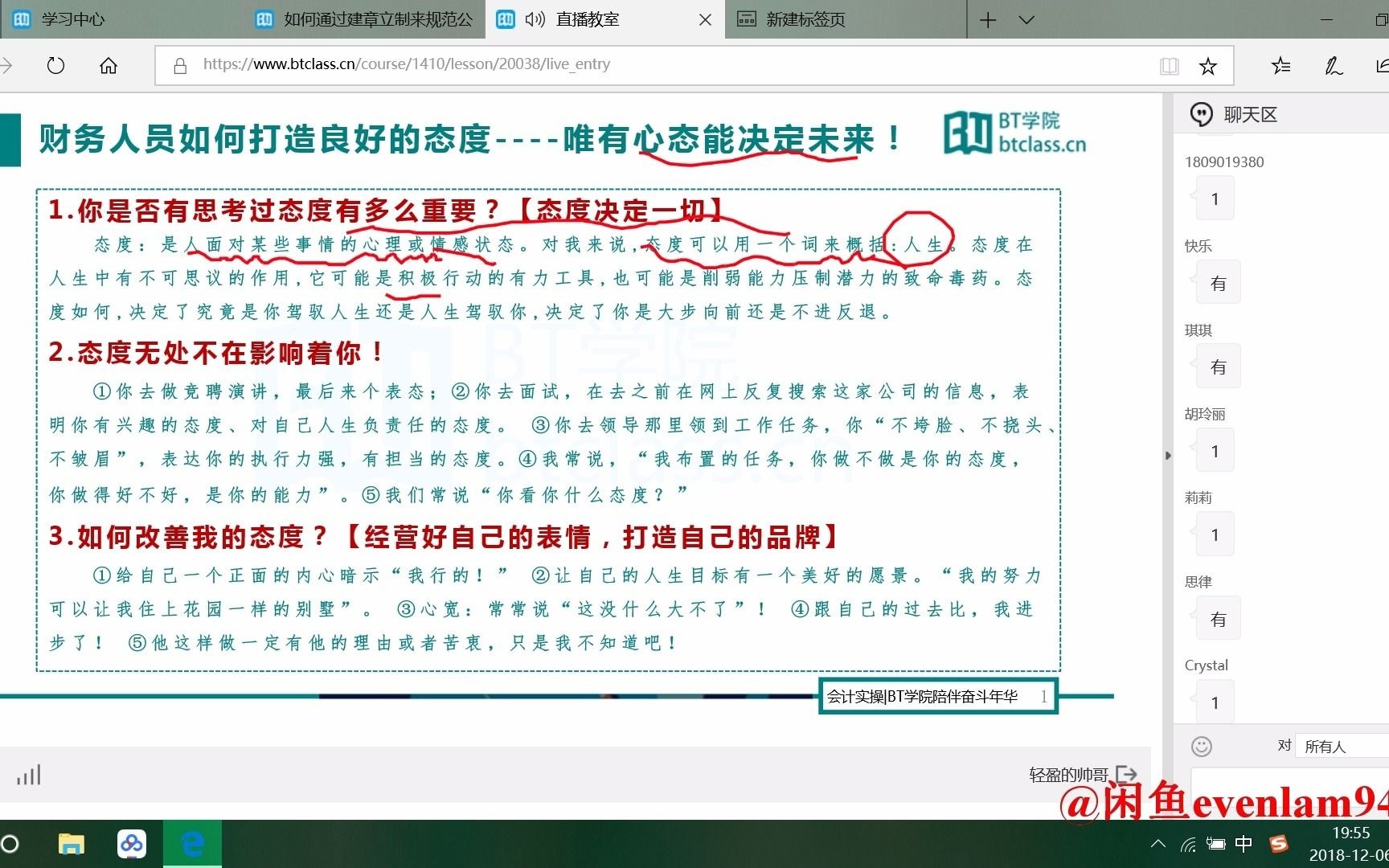Refresh the current page
The width and height of the screenshot is (1389, 868).
[x=55, y=65]
